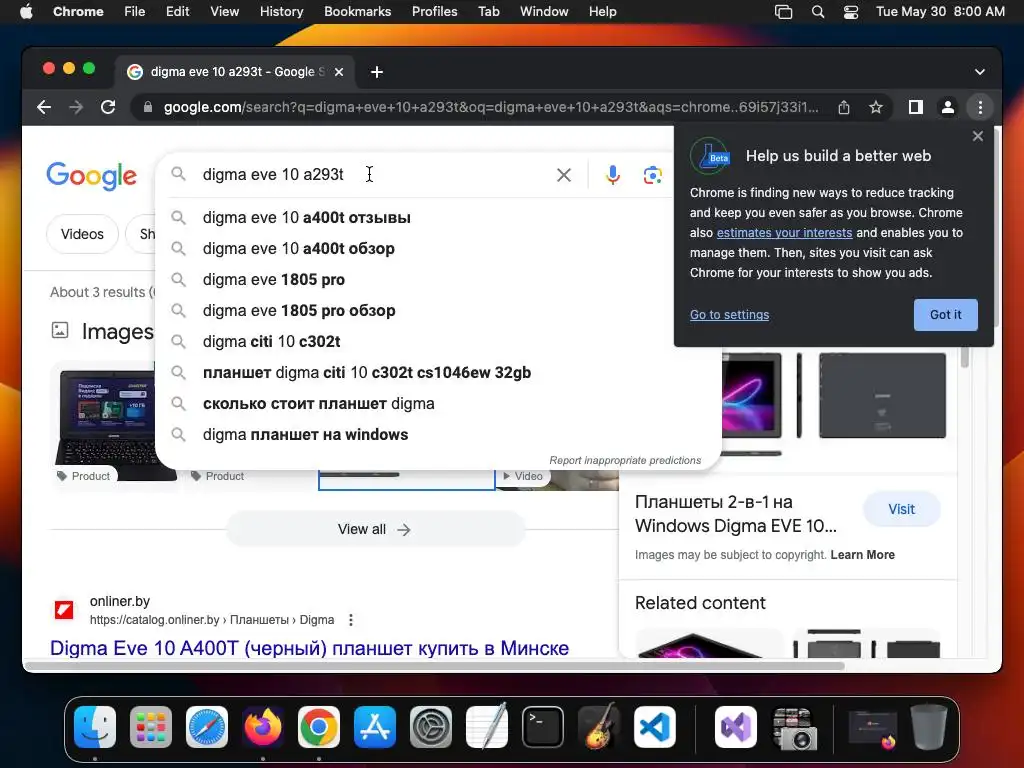
Task: Launch Visual Studio Code from the dock
Action: (x=655, y=727)
